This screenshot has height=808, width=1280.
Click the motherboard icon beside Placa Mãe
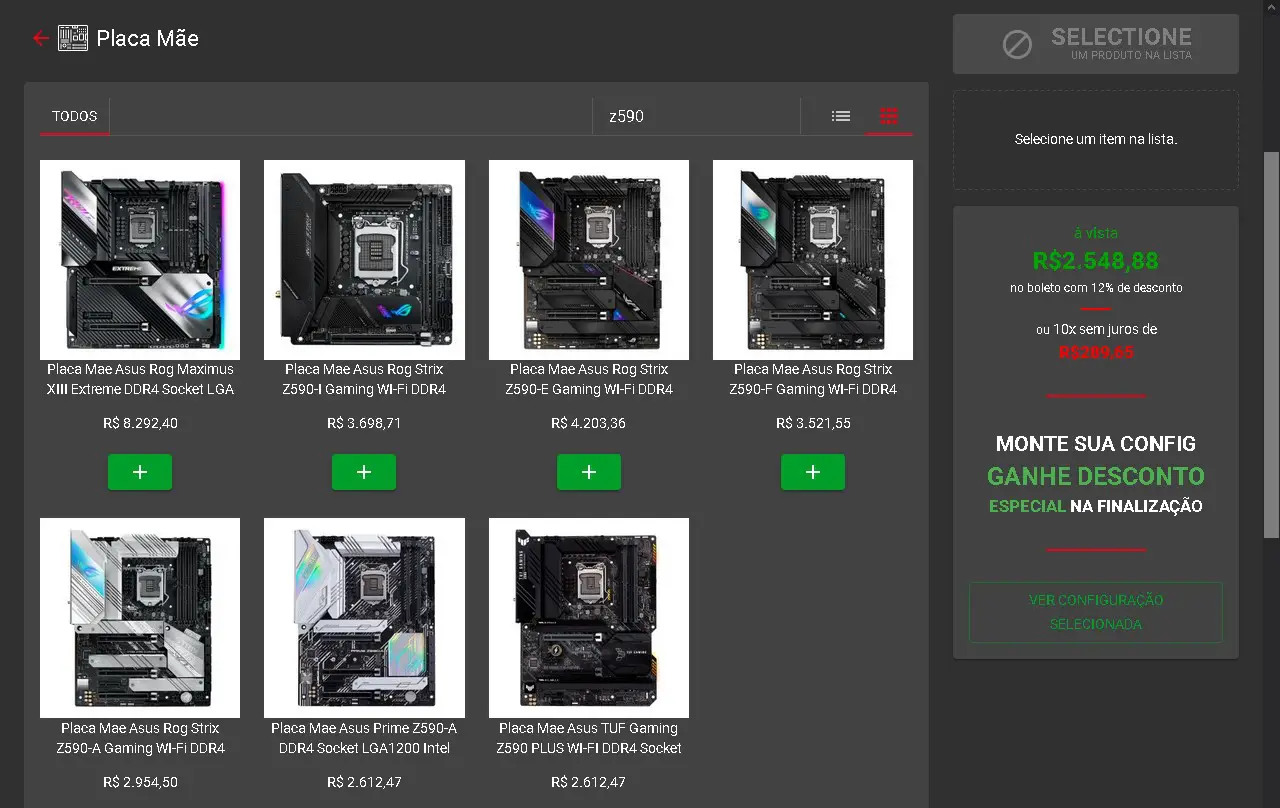coord(73,39)
